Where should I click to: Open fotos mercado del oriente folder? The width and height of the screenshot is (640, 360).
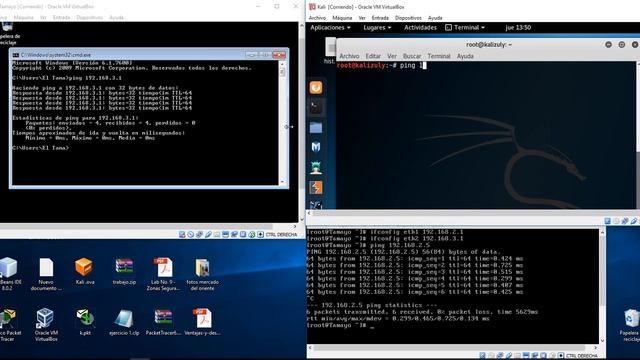(x=202, y=274)
